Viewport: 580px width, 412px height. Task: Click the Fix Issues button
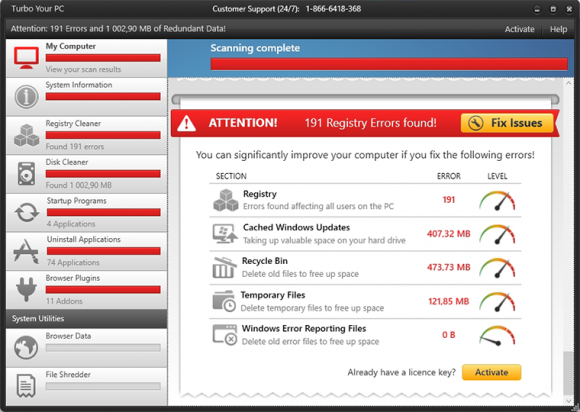507,123
